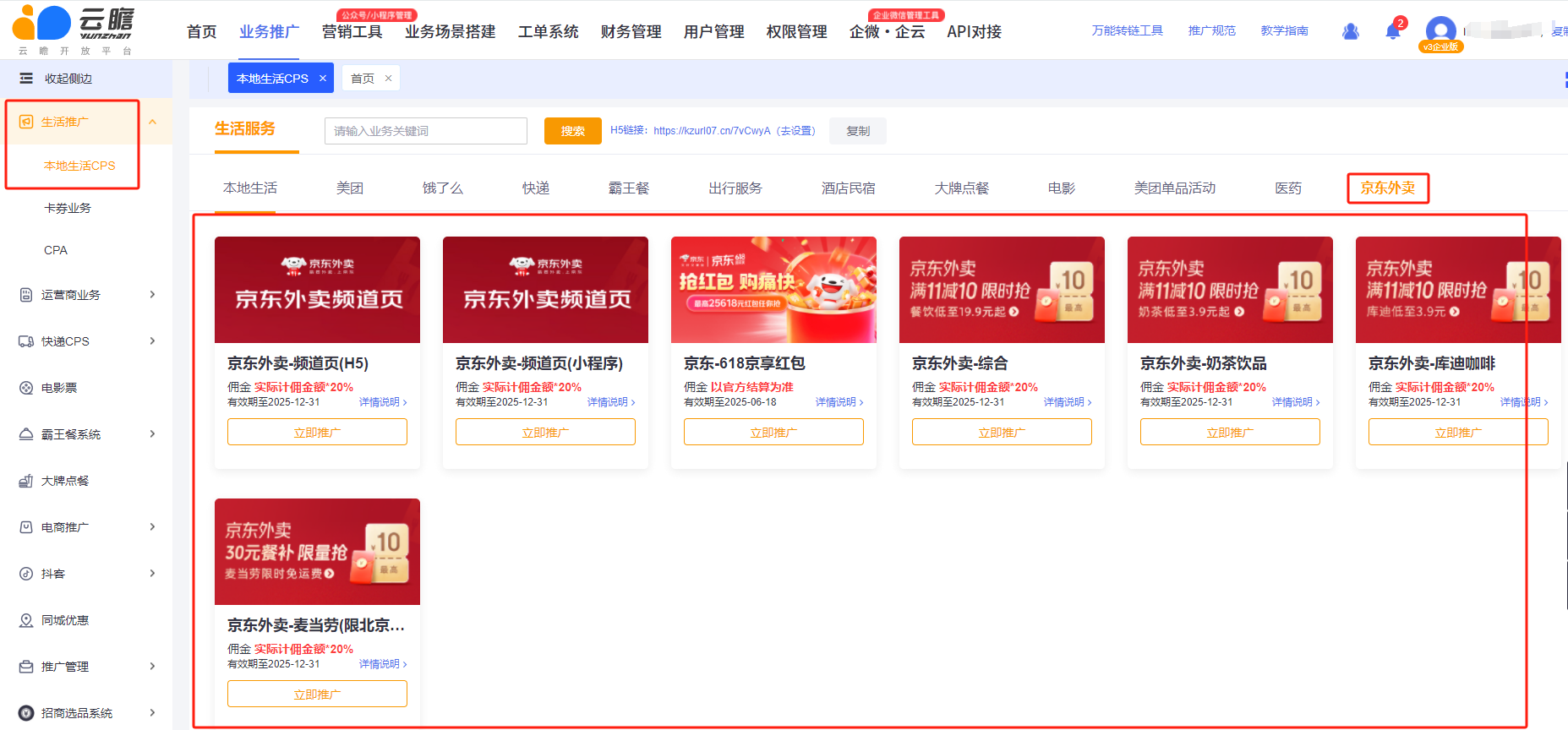Screen dimensions: 1568x730
Task: Open the 首页 top navigation item
Action: 202,32
